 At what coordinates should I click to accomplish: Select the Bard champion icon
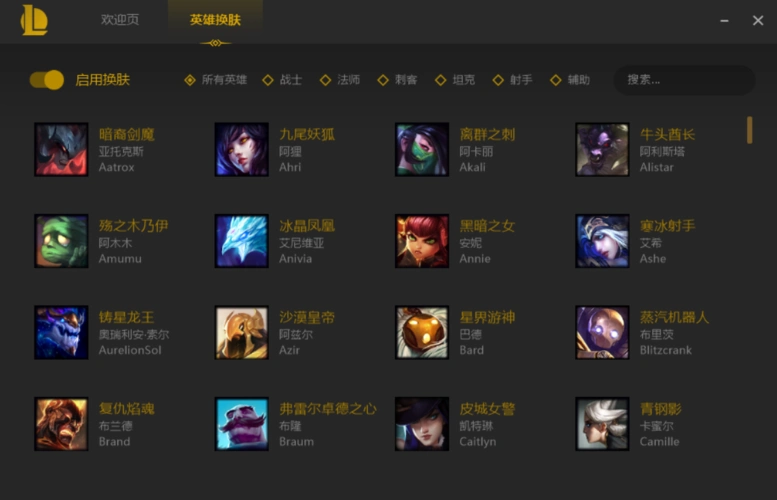click(422, 333)
